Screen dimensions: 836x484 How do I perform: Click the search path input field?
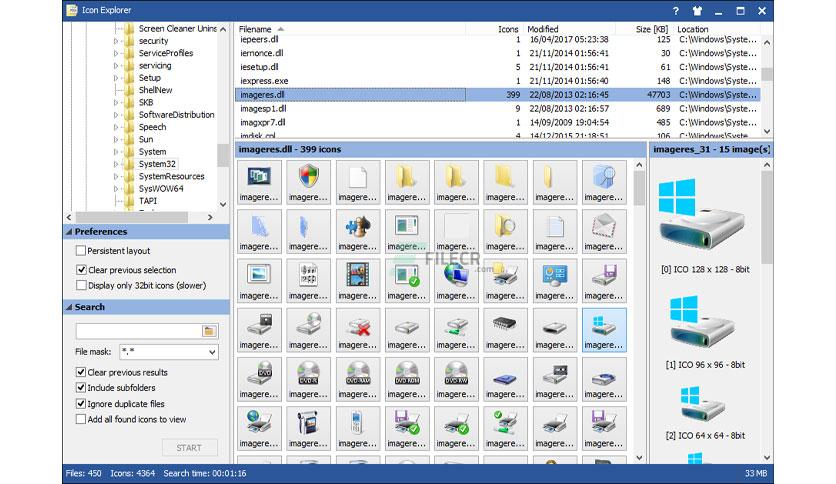pyautogui.click(x=138, y=331)
